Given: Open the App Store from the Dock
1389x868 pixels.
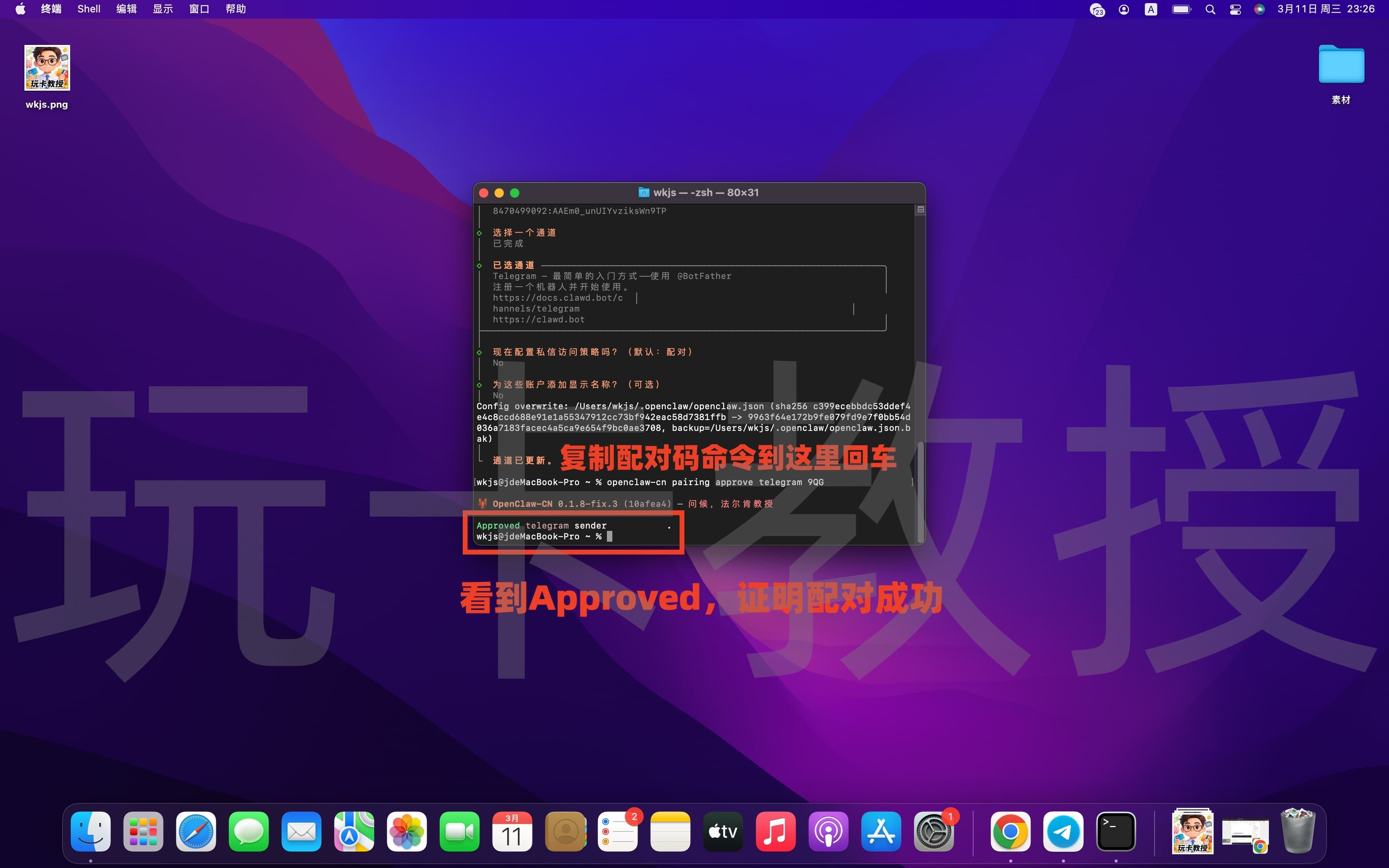Looking at the screenshot, I should [x=882, y=831].
